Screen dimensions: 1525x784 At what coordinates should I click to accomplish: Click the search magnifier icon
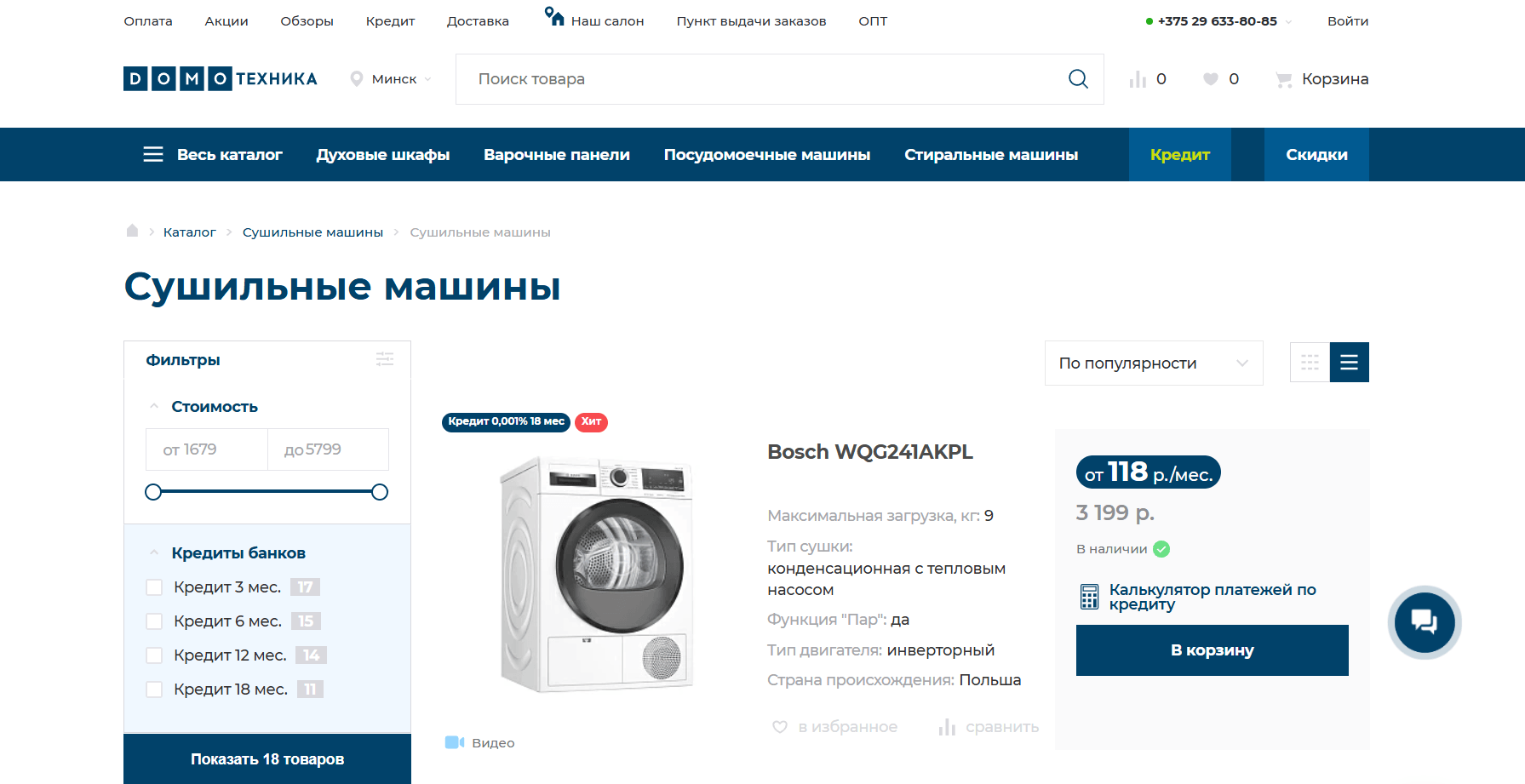click(1078, 79)
